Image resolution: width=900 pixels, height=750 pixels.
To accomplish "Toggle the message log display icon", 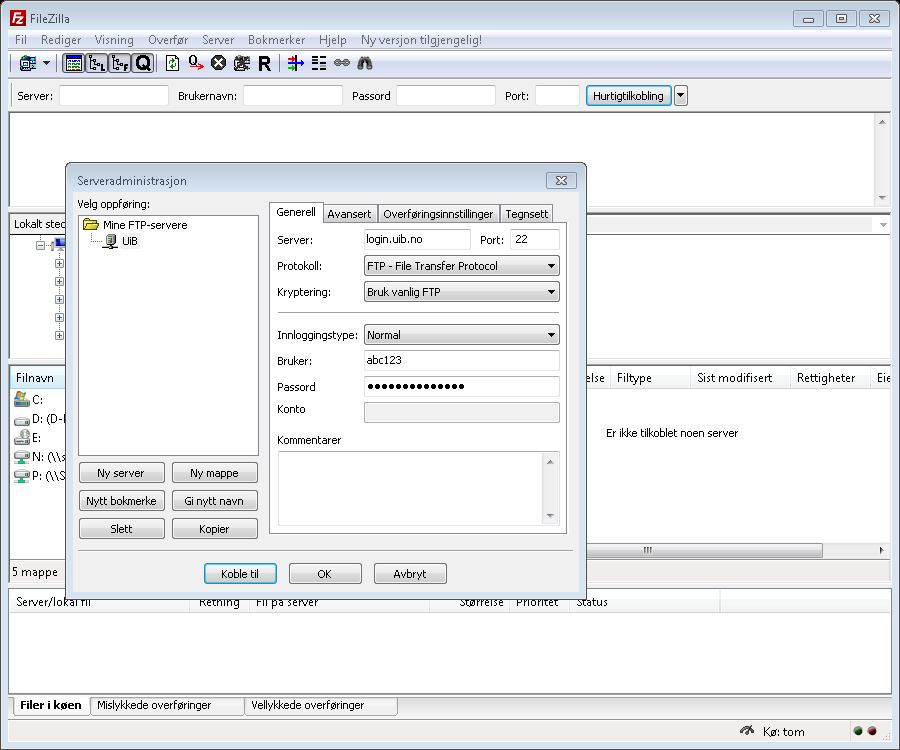I will pos(73,63).
